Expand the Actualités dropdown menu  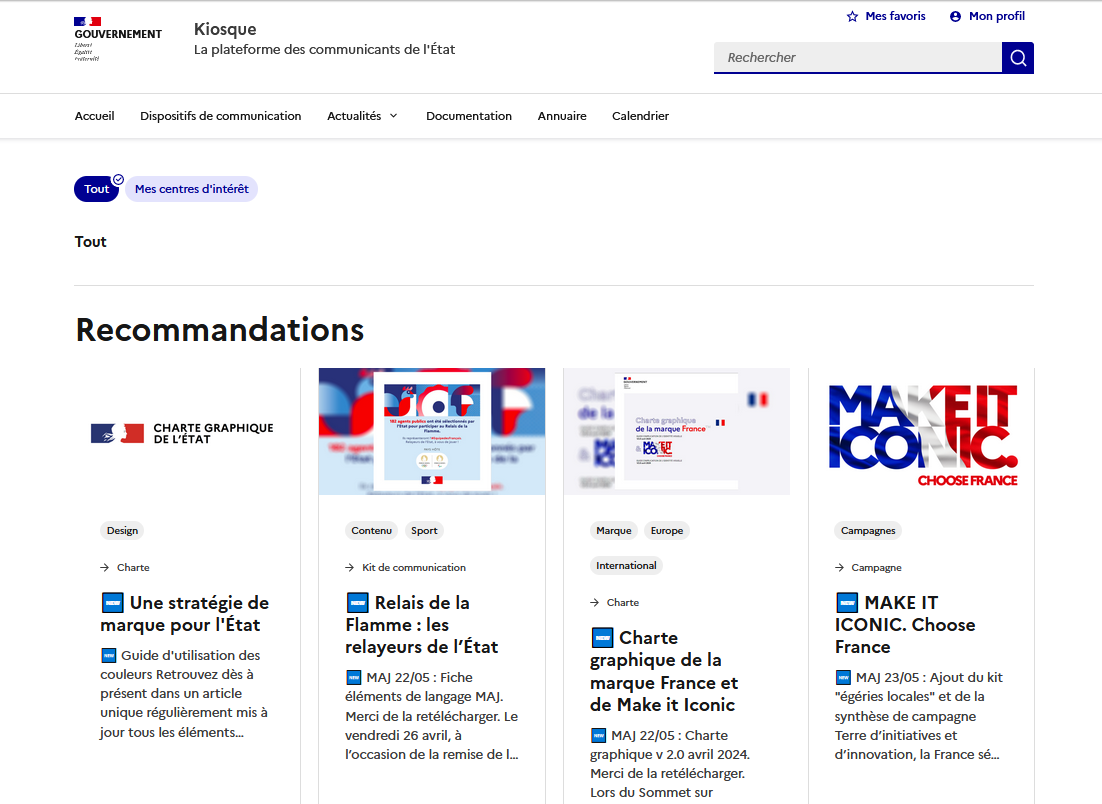coord(362,116)
